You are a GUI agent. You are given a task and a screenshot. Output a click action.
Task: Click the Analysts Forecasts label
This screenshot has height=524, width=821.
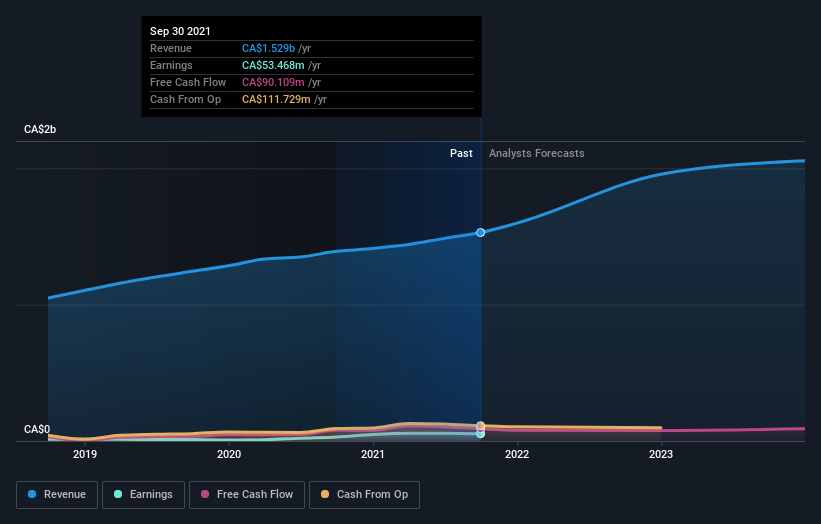click(537, 153)
